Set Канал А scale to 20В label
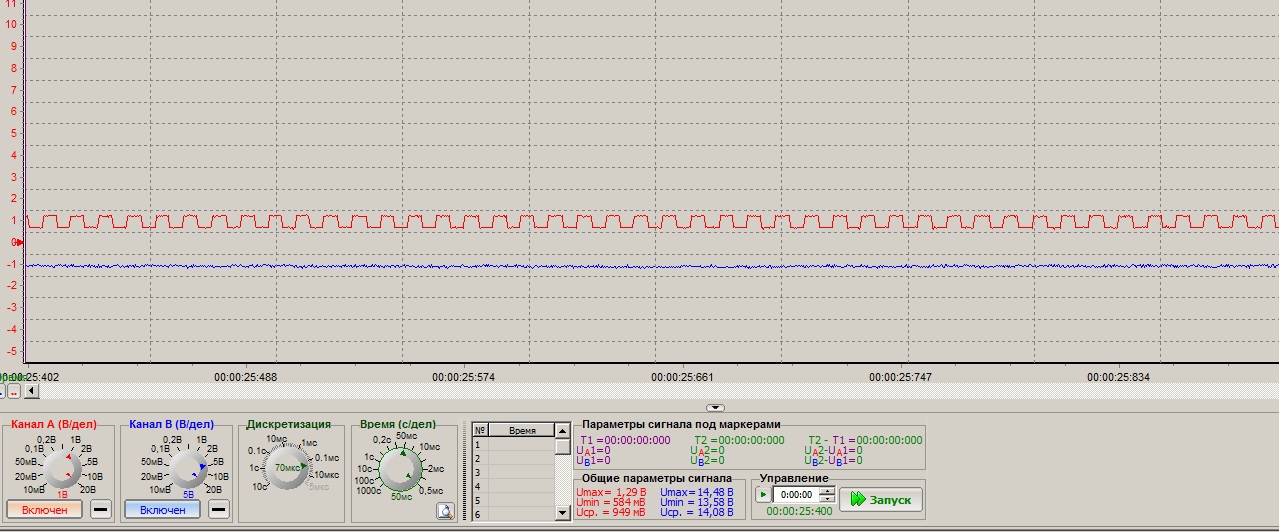 87,489
